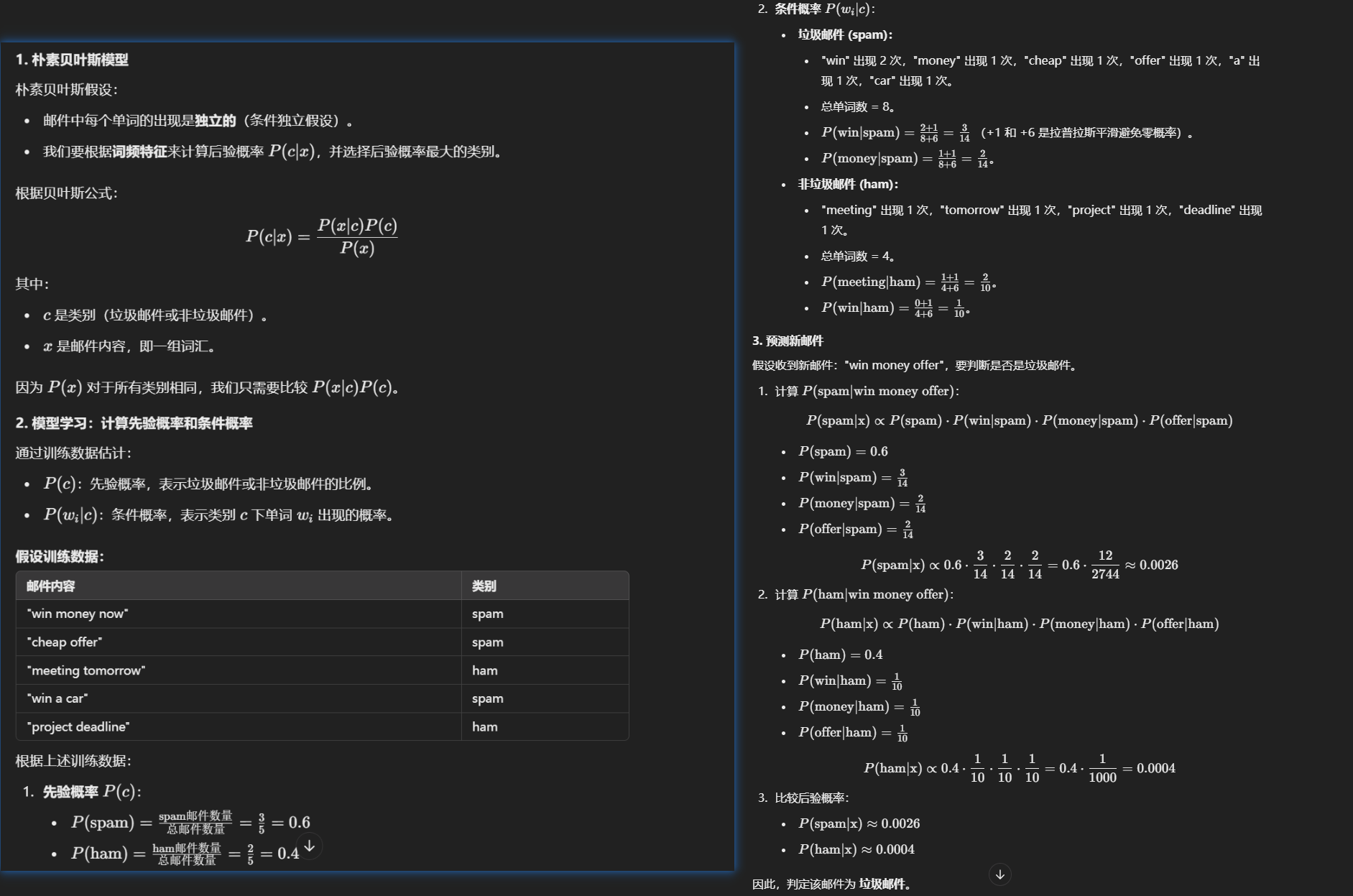Click the spam cell in the "cheap offer" row
The height and width of the screenshot is (896, 1353).
tap(545, 642)
